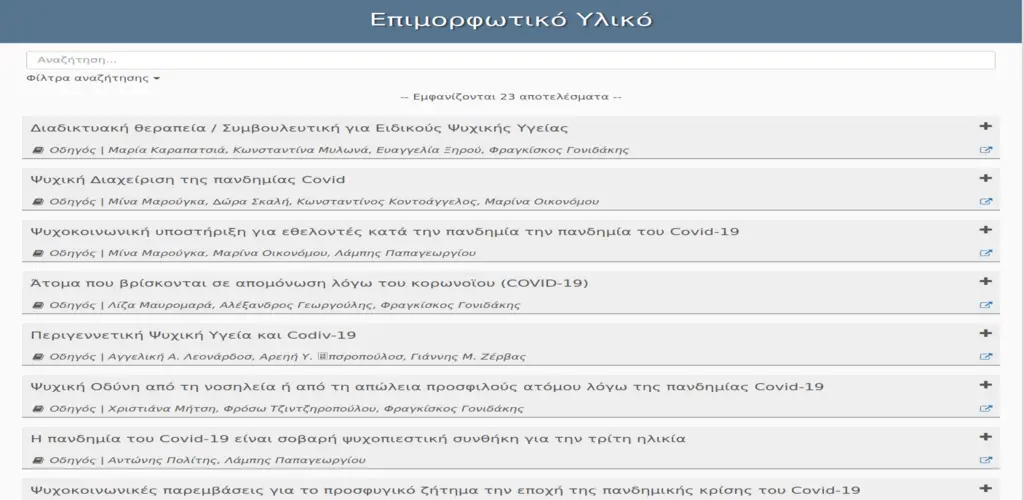This screenshot has width=1024, height=500.
Task: Click authors line Αντώνης Πολίτης, Λάμπης Παπαγεωργίου
Action: tap(236, 460)
